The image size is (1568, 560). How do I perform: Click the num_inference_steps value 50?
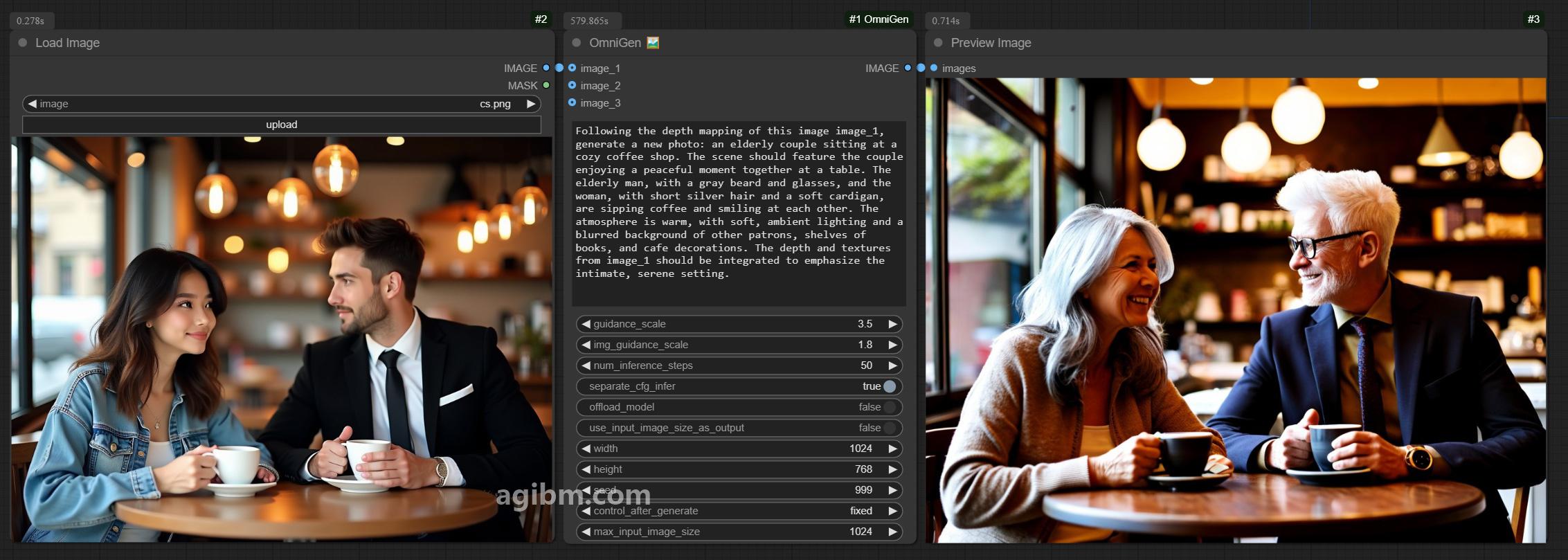(x=866, y=365)
